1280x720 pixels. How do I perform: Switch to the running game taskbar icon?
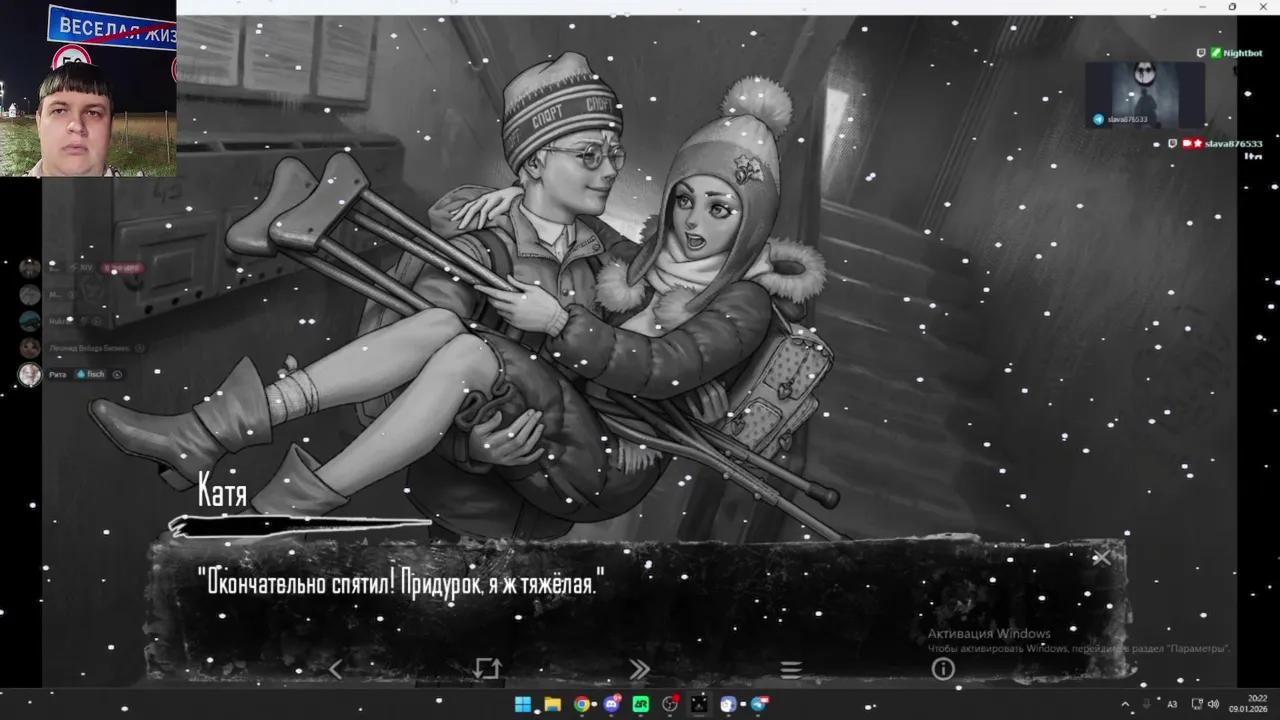coord(699,704)
